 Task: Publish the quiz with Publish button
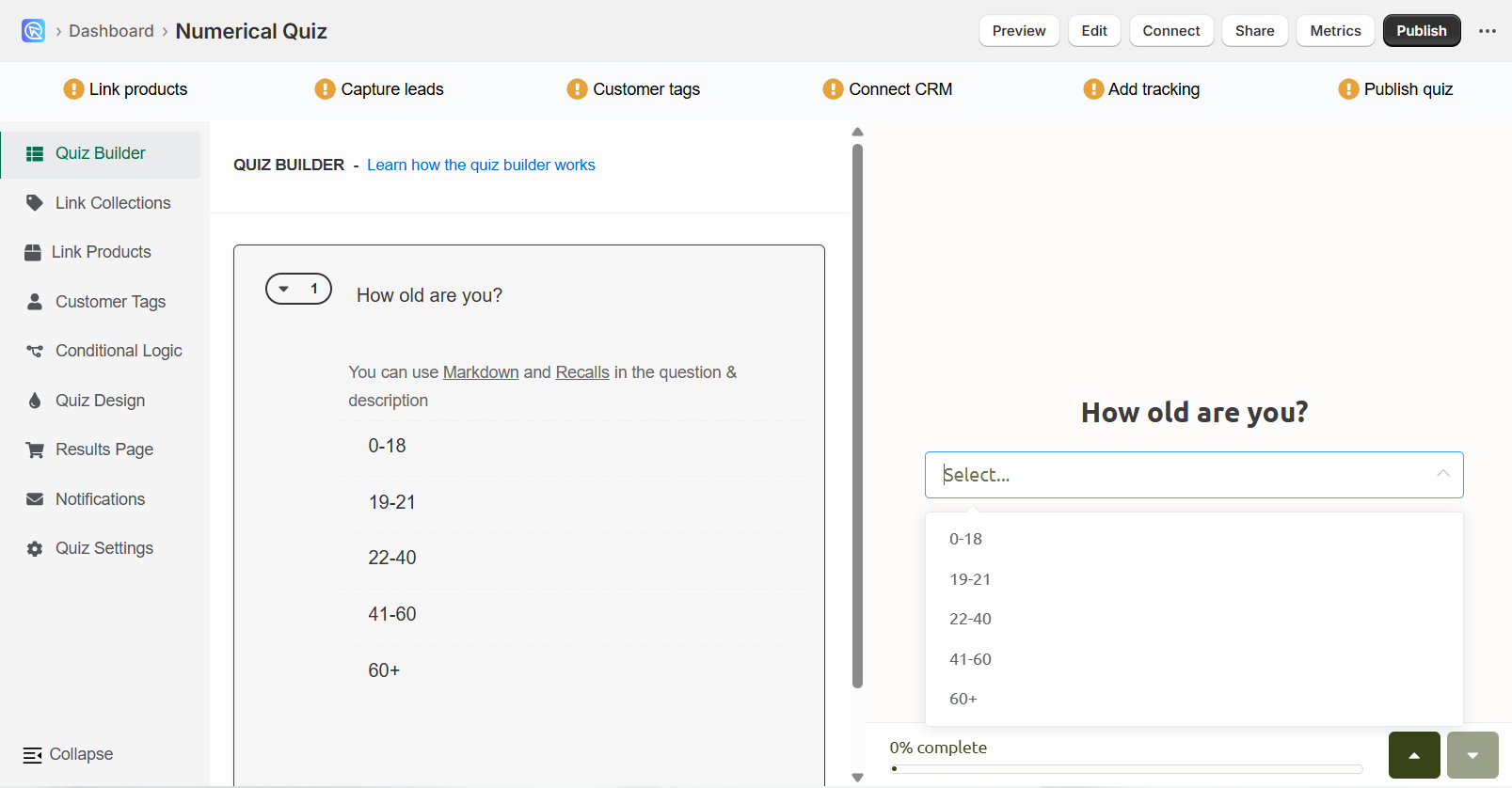pyautogui.click(x=1422, y=31)
